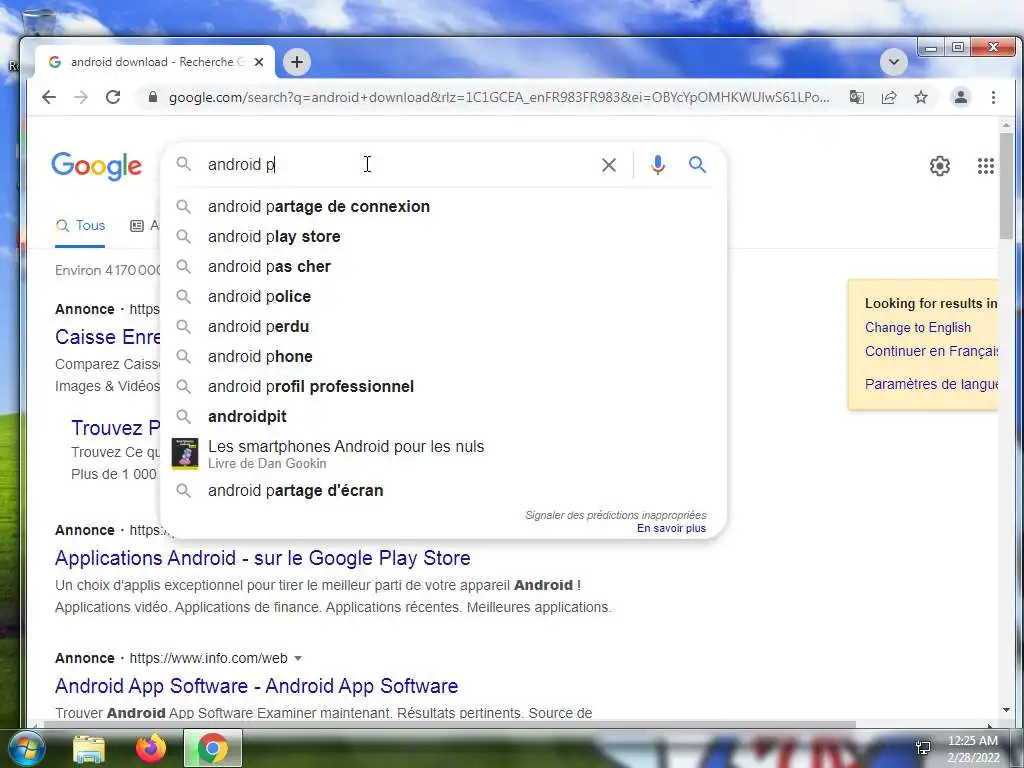The height and width of the screenshot is (768, 1024).
Task: Choose suggestion android partage d'écran
Action: click(443, 490)
